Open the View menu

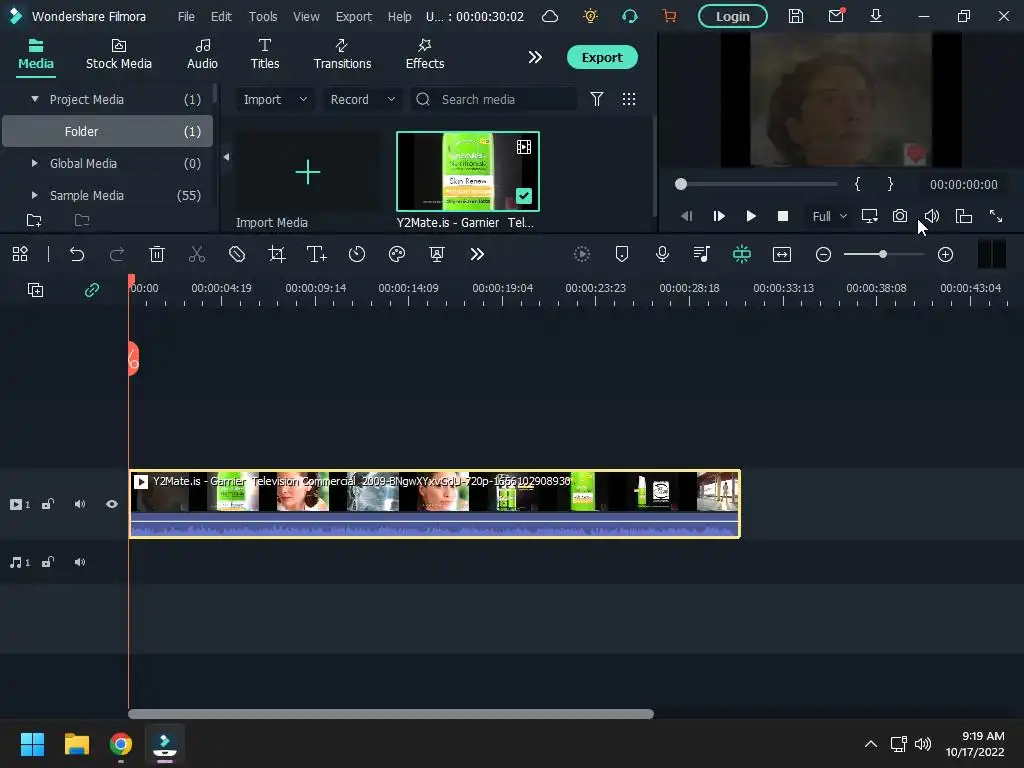tap(306, 16)
